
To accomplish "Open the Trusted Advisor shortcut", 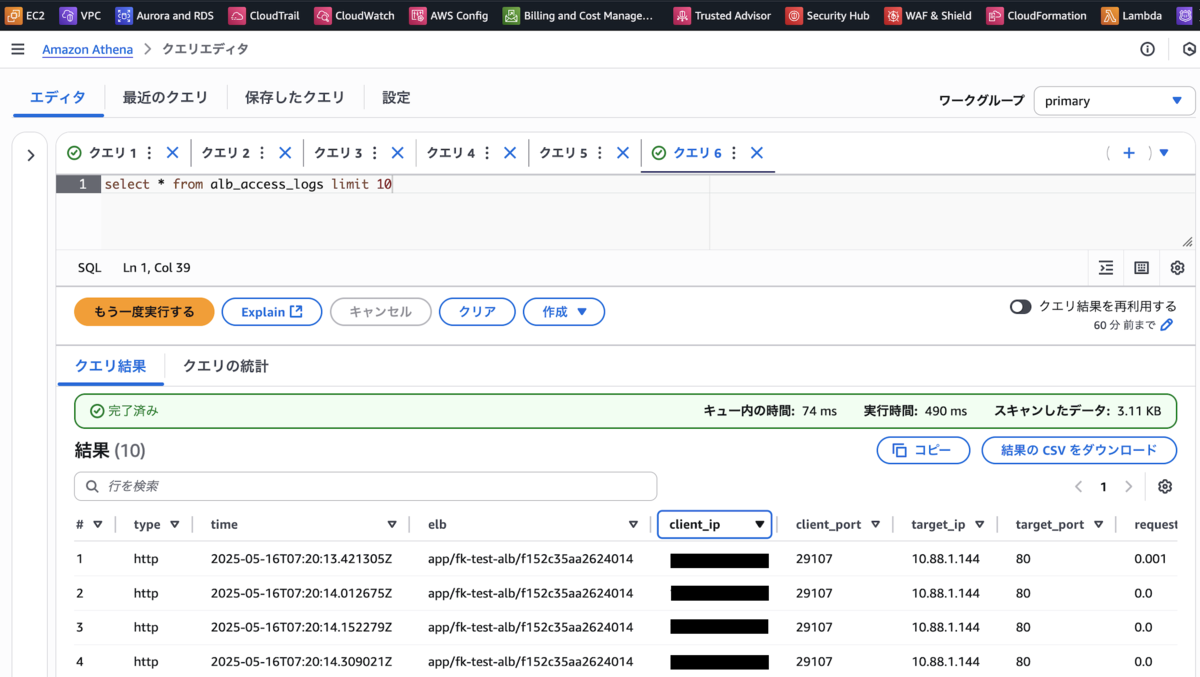I will [x=722, y=16].
